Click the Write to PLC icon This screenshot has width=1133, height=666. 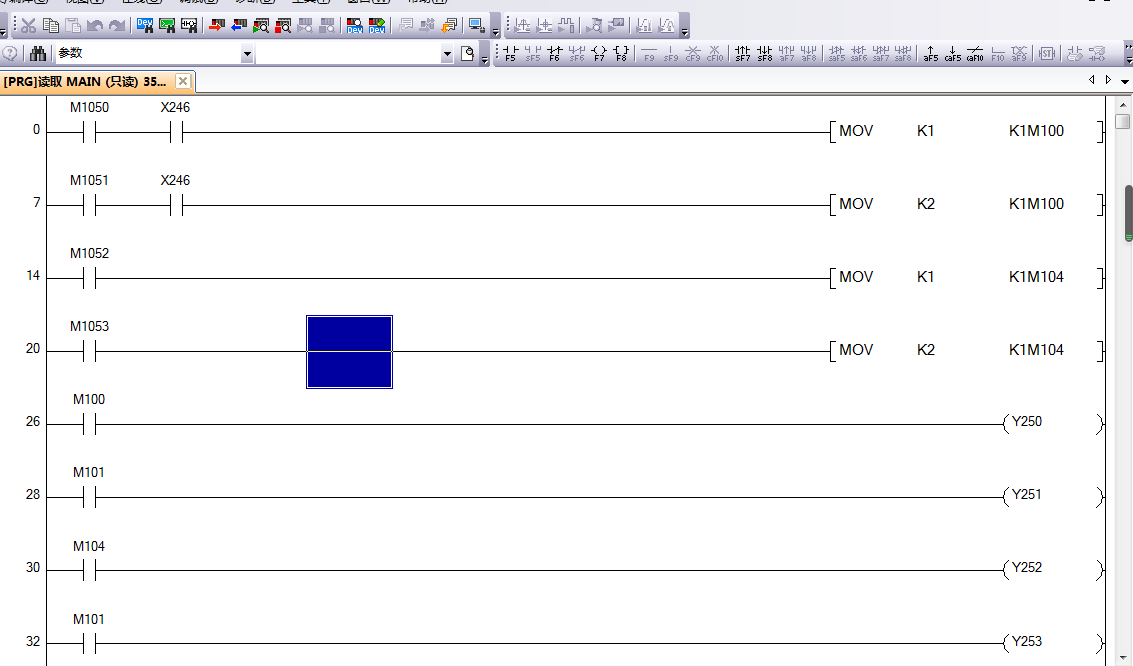pyautogui.click(x=216, y=26)
